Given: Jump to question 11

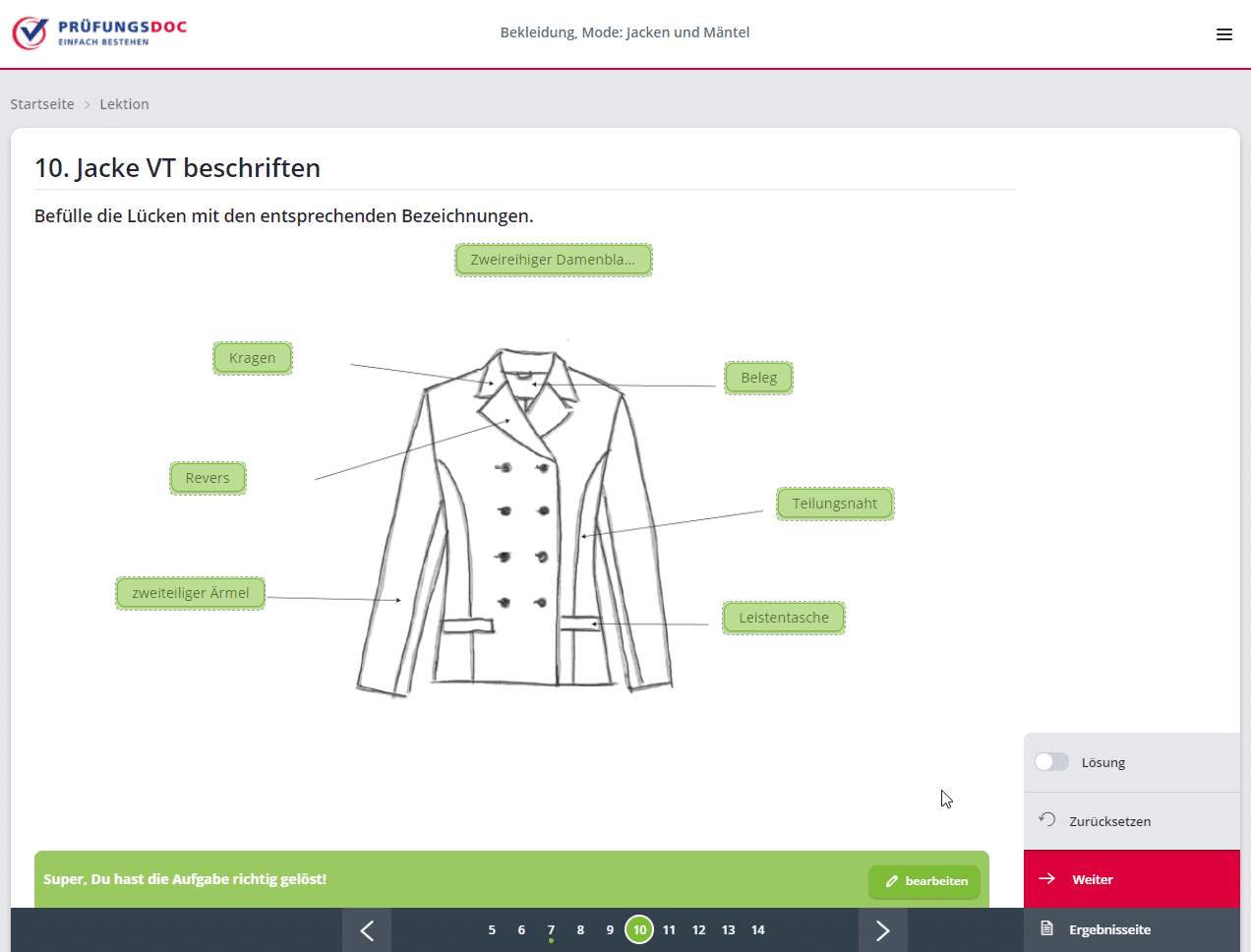Looking at the screenshot, I should (669, 929).
